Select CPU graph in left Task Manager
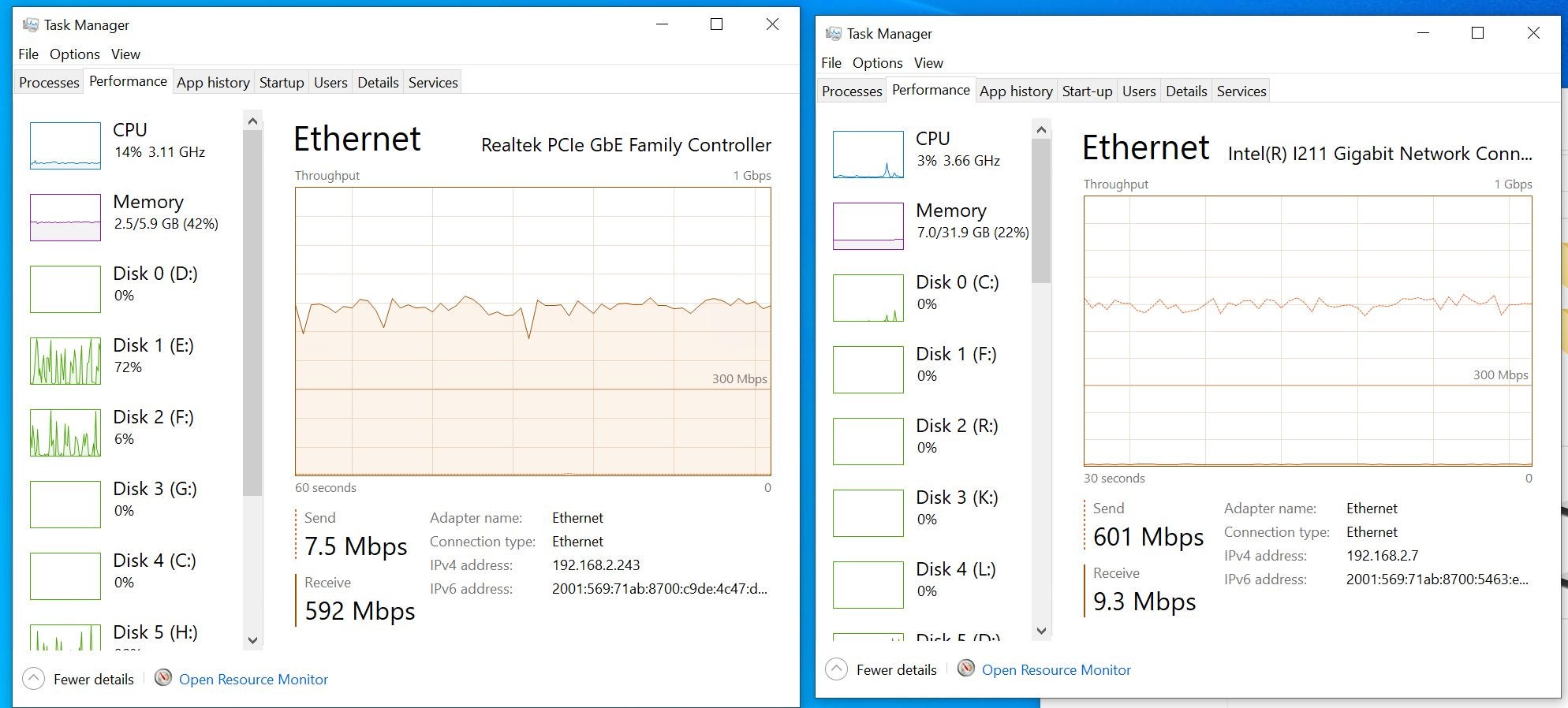This screenshot has height=708, width=1568. tap(65, 146)
